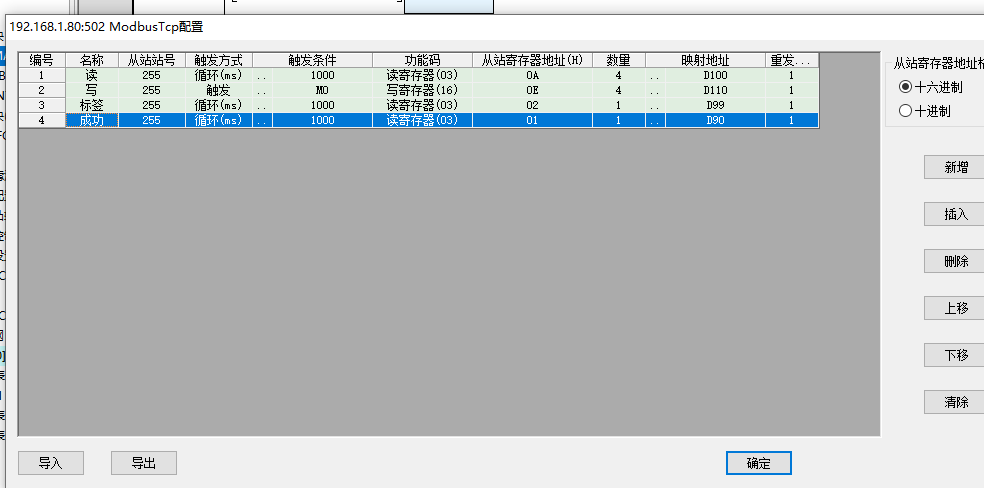Select the 重发 column header

(792, 60)
